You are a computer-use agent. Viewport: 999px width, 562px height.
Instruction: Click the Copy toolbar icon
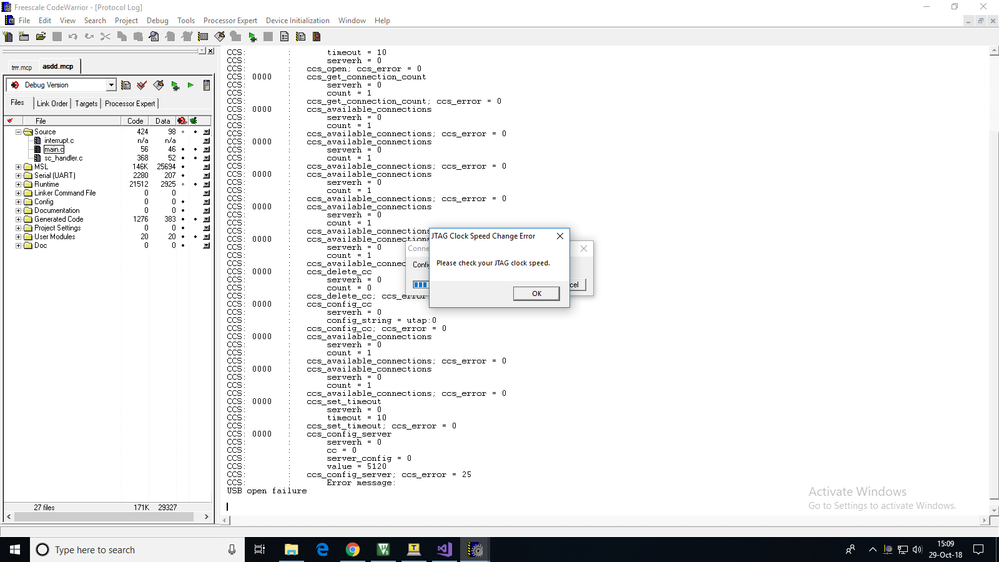(x=122, y=37)
